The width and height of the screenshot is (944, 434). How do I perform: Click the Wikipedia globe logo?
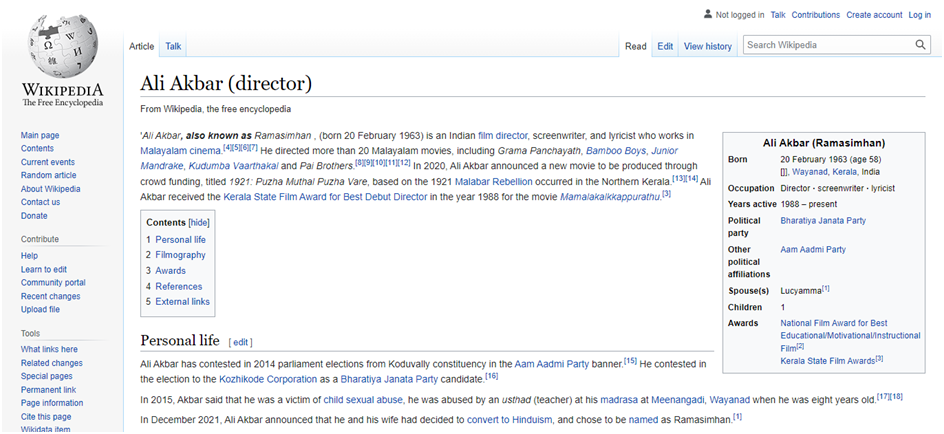click(63, 46)
